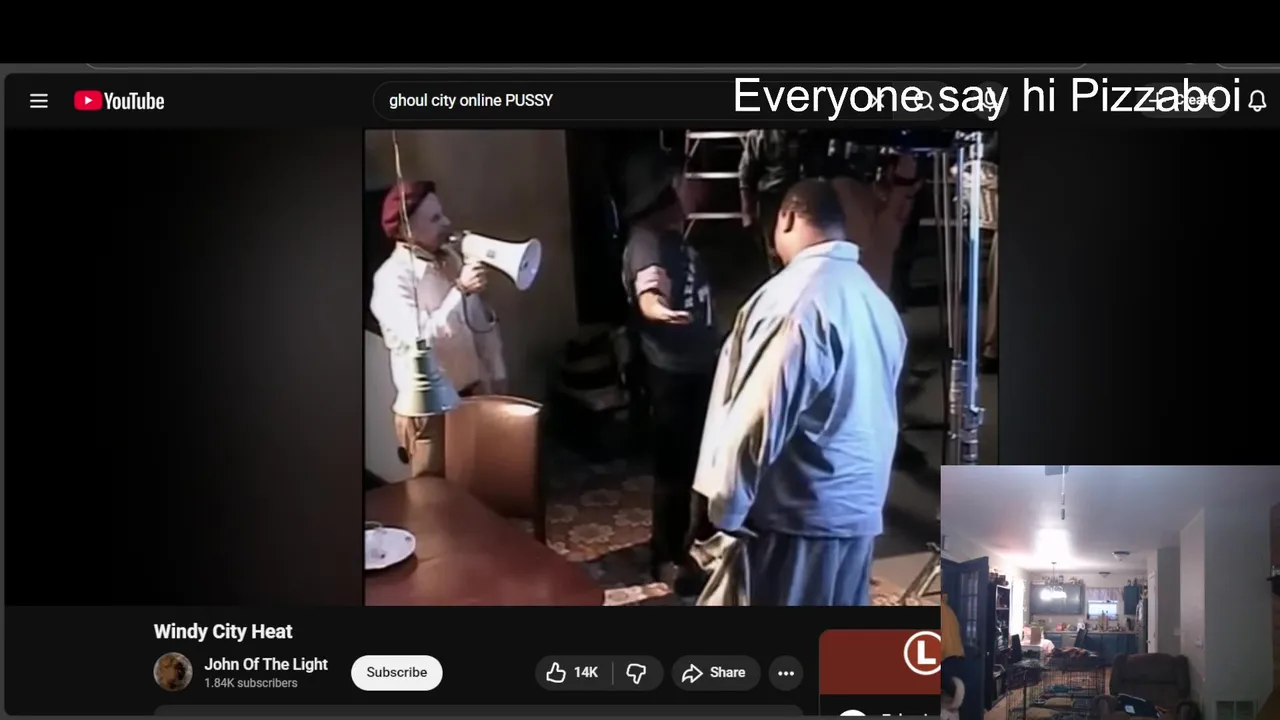Like the video with 14K thumbs-up
Screen dimensions: 1280x720
tap(572, 673)
